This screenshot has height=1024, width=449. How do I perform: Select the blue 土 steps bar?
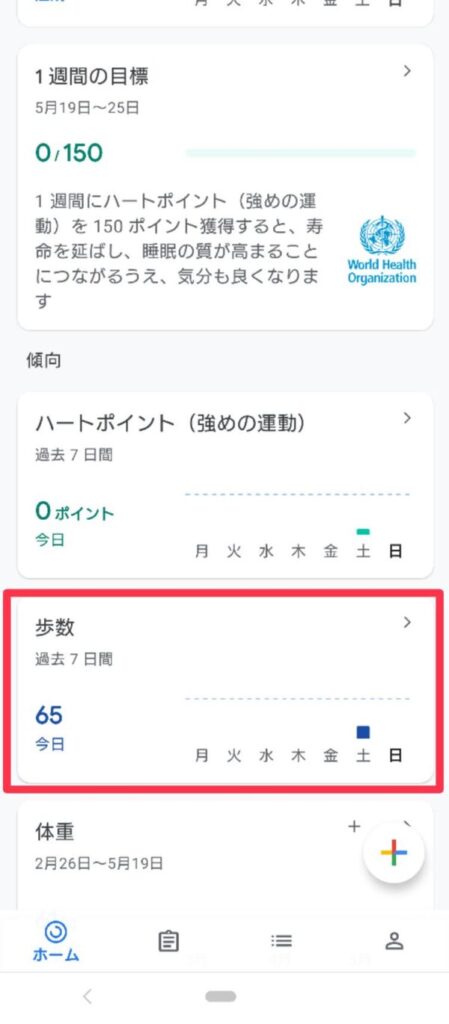point(364,732)
